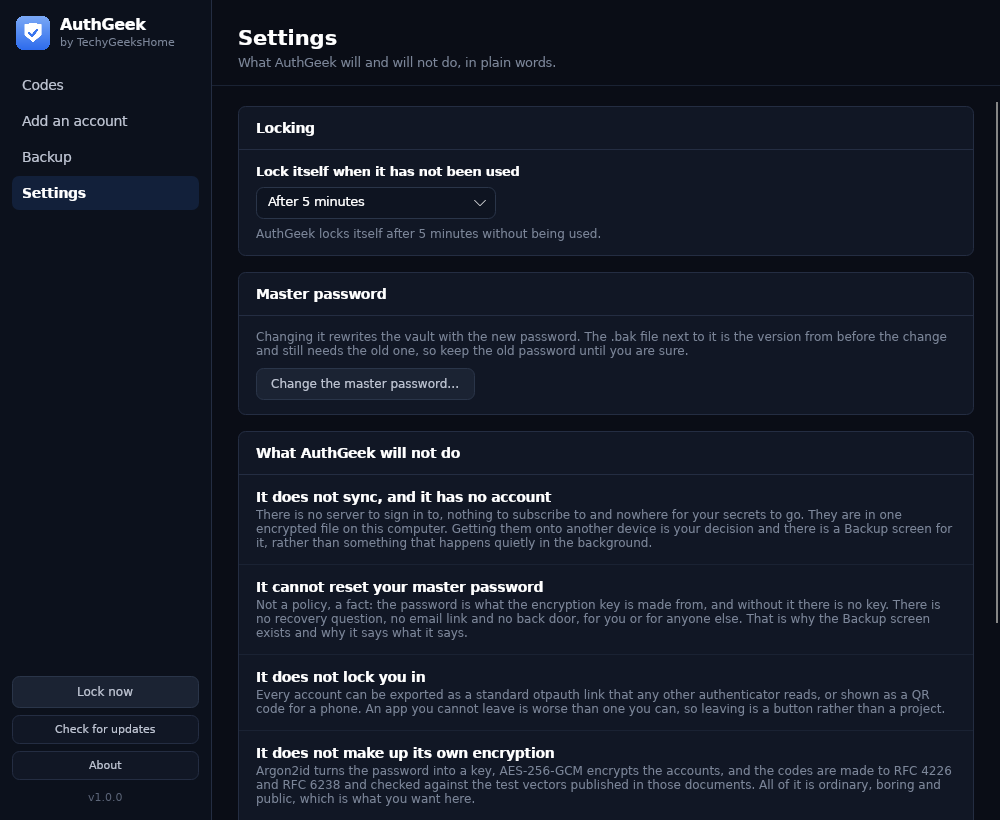Click the 'It does not sync' heading
Viewport: 1000px width, 820px height.
[403, 497]
